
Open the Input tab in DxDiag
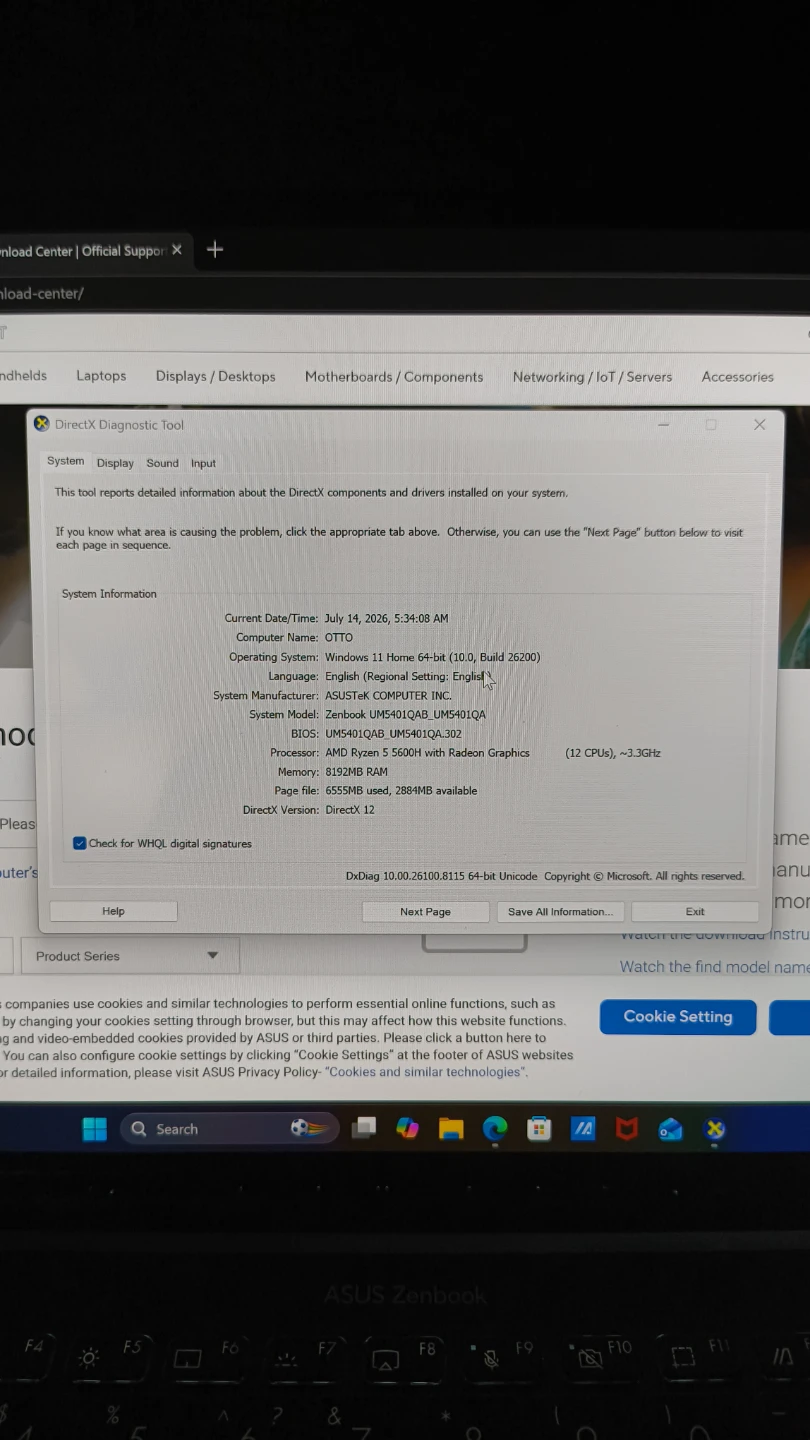[203, 463]
